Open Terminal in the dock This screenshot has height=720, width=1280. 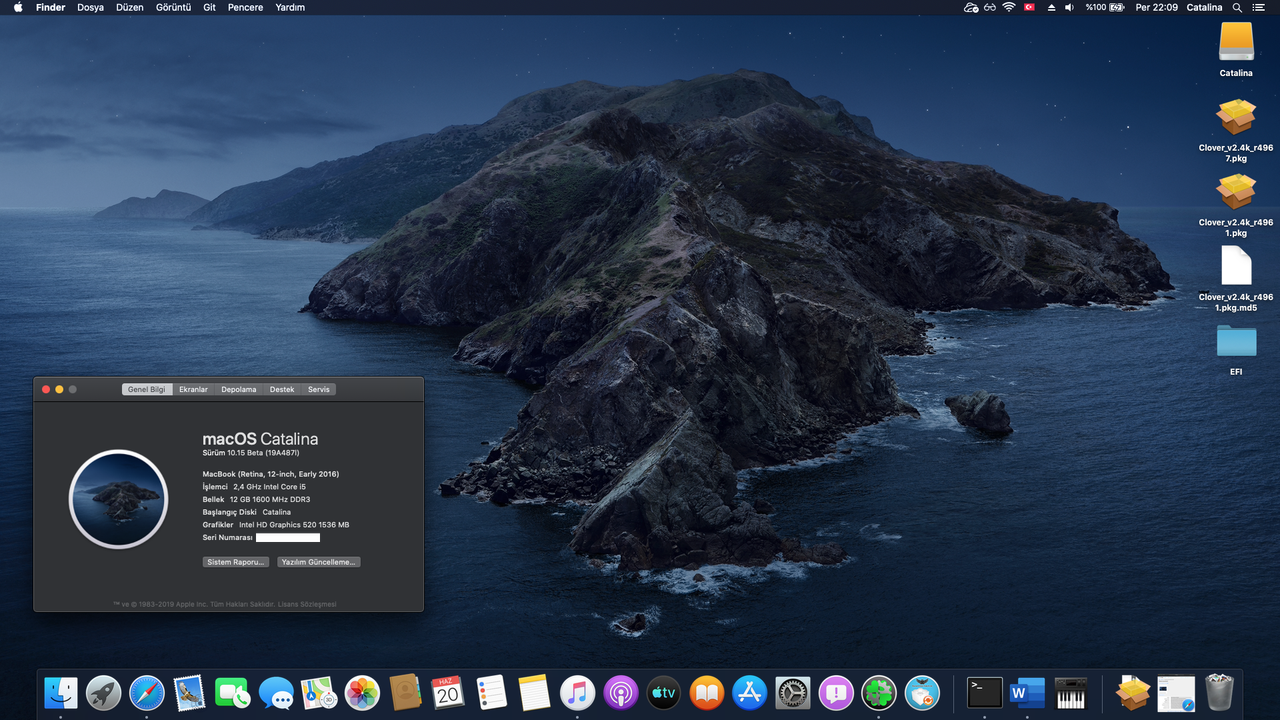984,692
